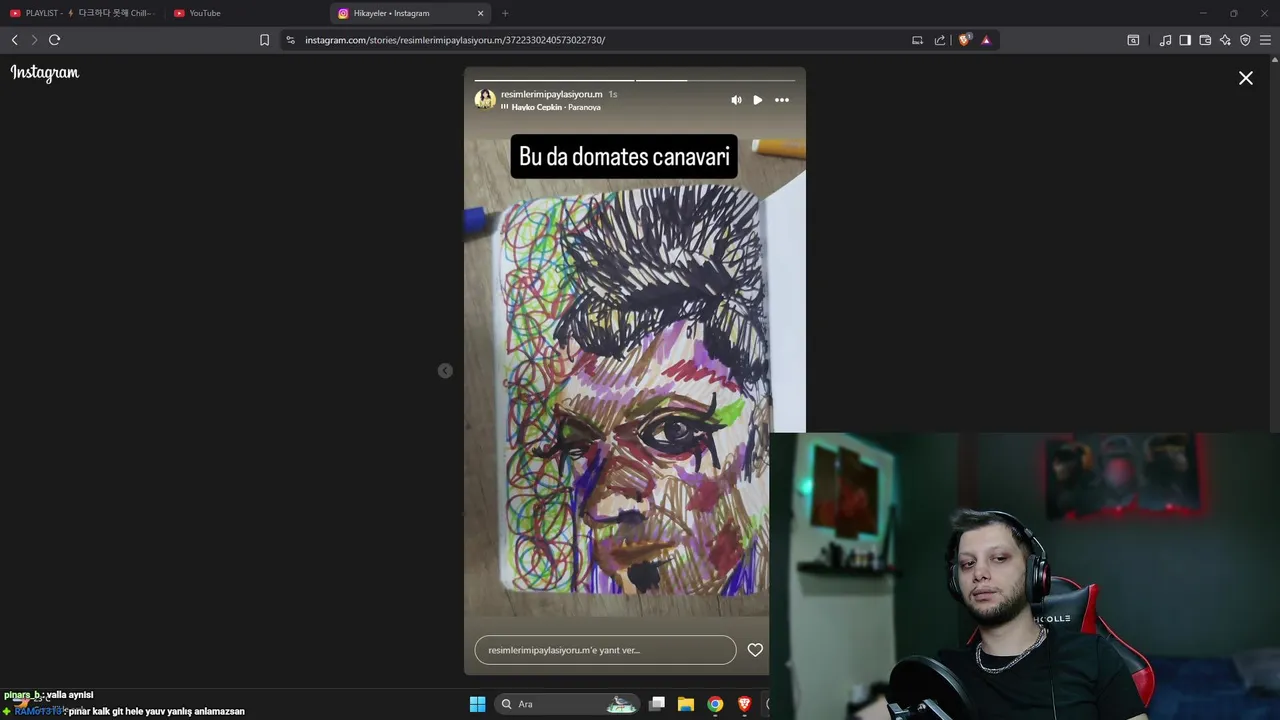Click the 'Bu da domates canavari' caption
This screenshot has width=1280, height=720.
point(624,157)
